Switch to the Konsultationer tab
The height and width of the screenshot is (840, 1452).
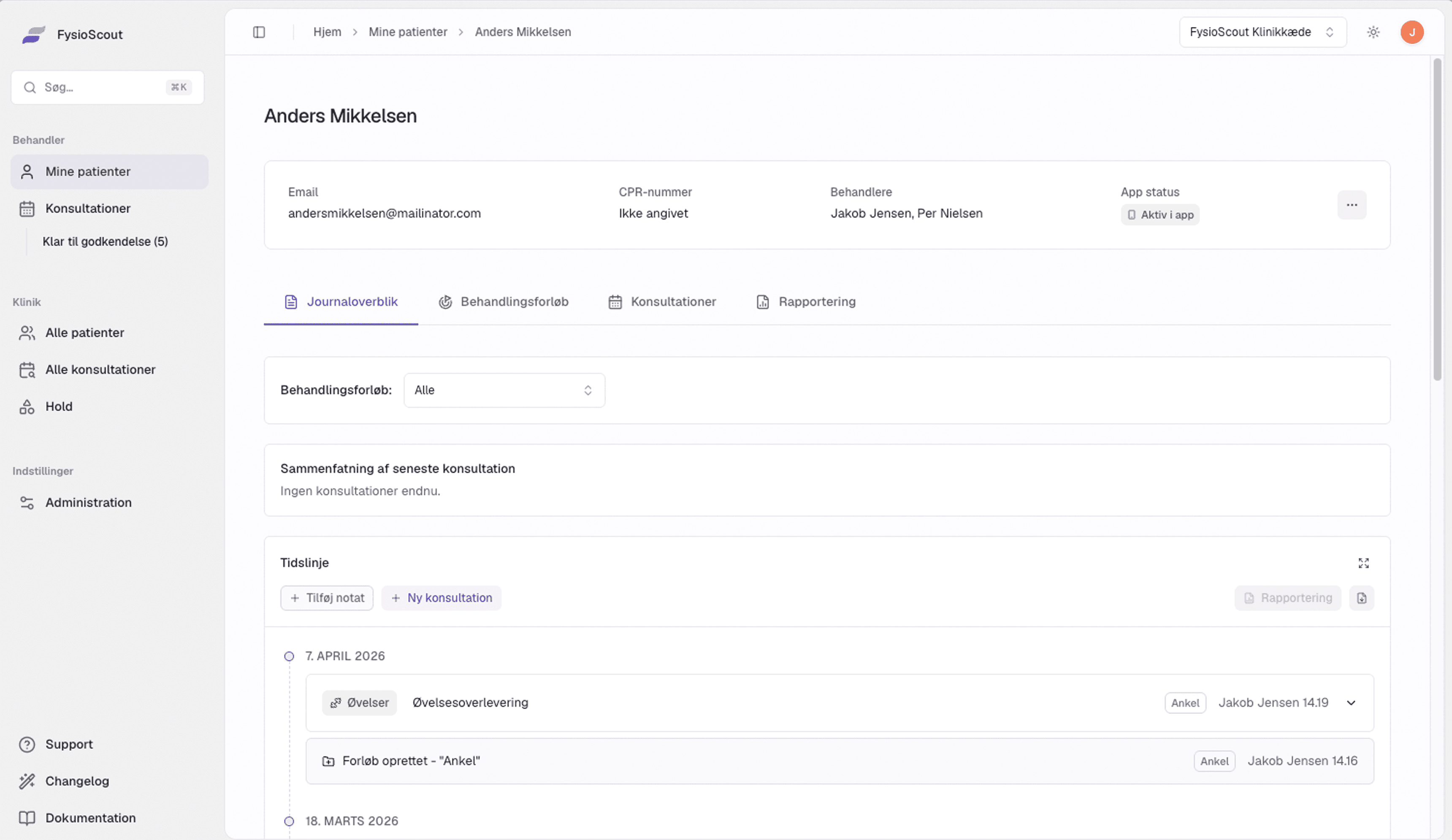click(662, 302)
